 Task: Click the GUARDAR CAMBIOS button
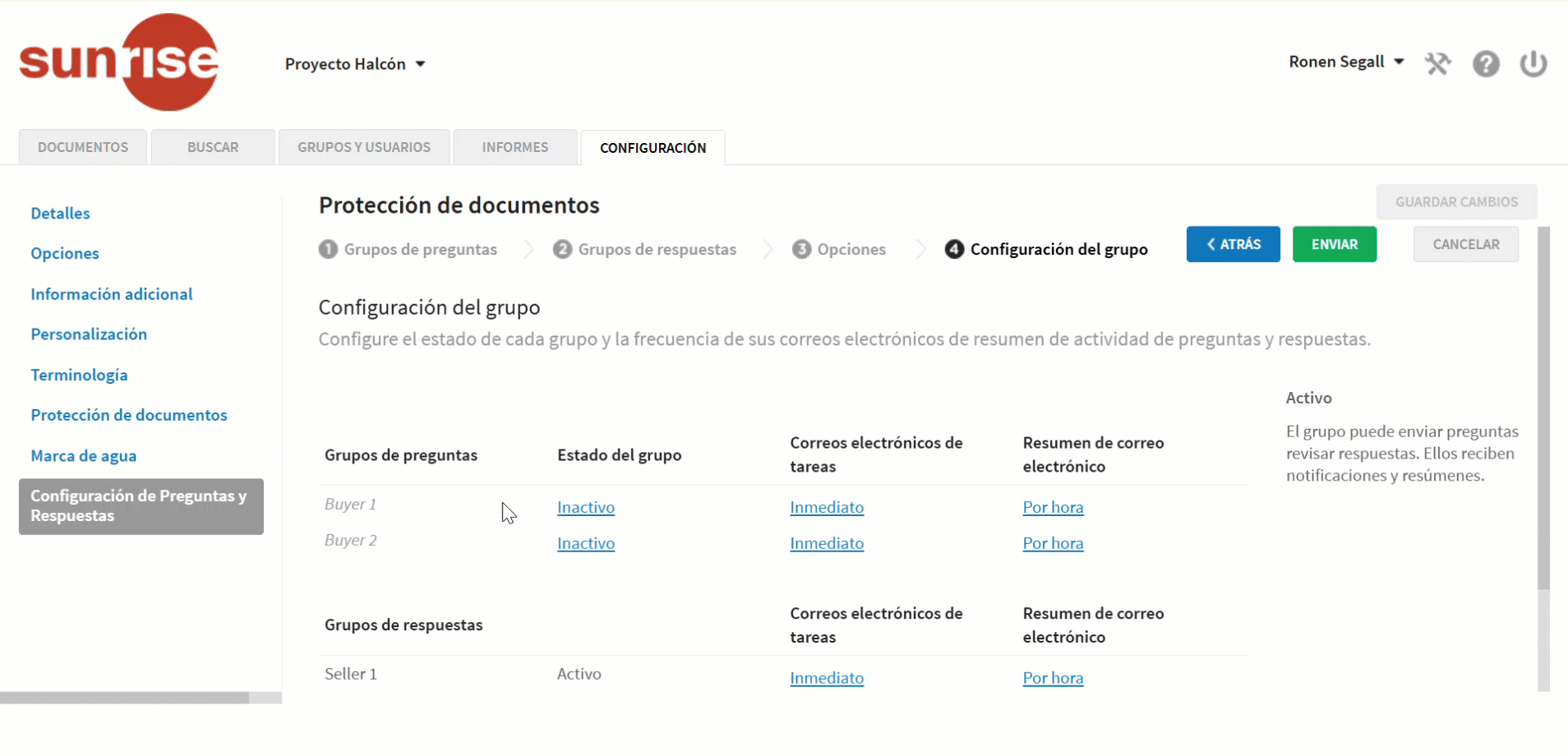click(x=1456, y=202)
